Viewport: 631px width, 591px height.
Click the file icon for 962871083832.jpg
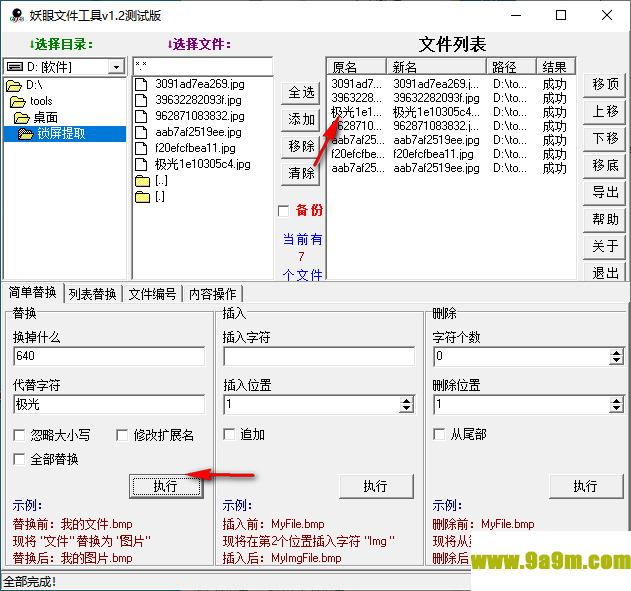pos(141,116)
